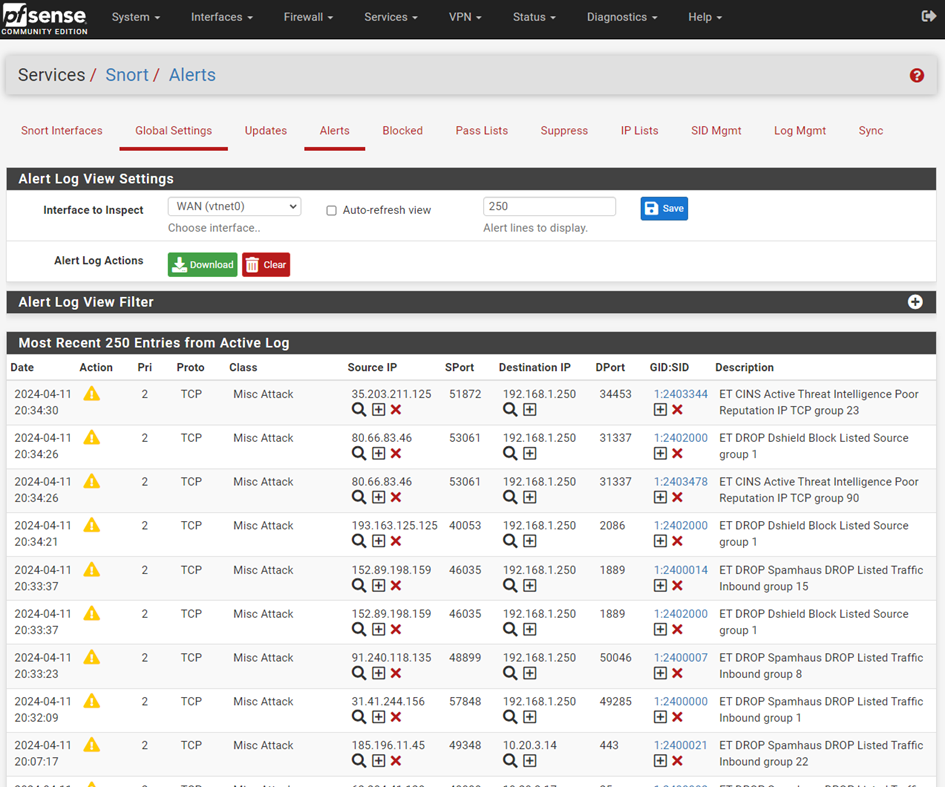Click the Source IP column header
This screenshot has width=945, height=787.
tap(372, 368)
